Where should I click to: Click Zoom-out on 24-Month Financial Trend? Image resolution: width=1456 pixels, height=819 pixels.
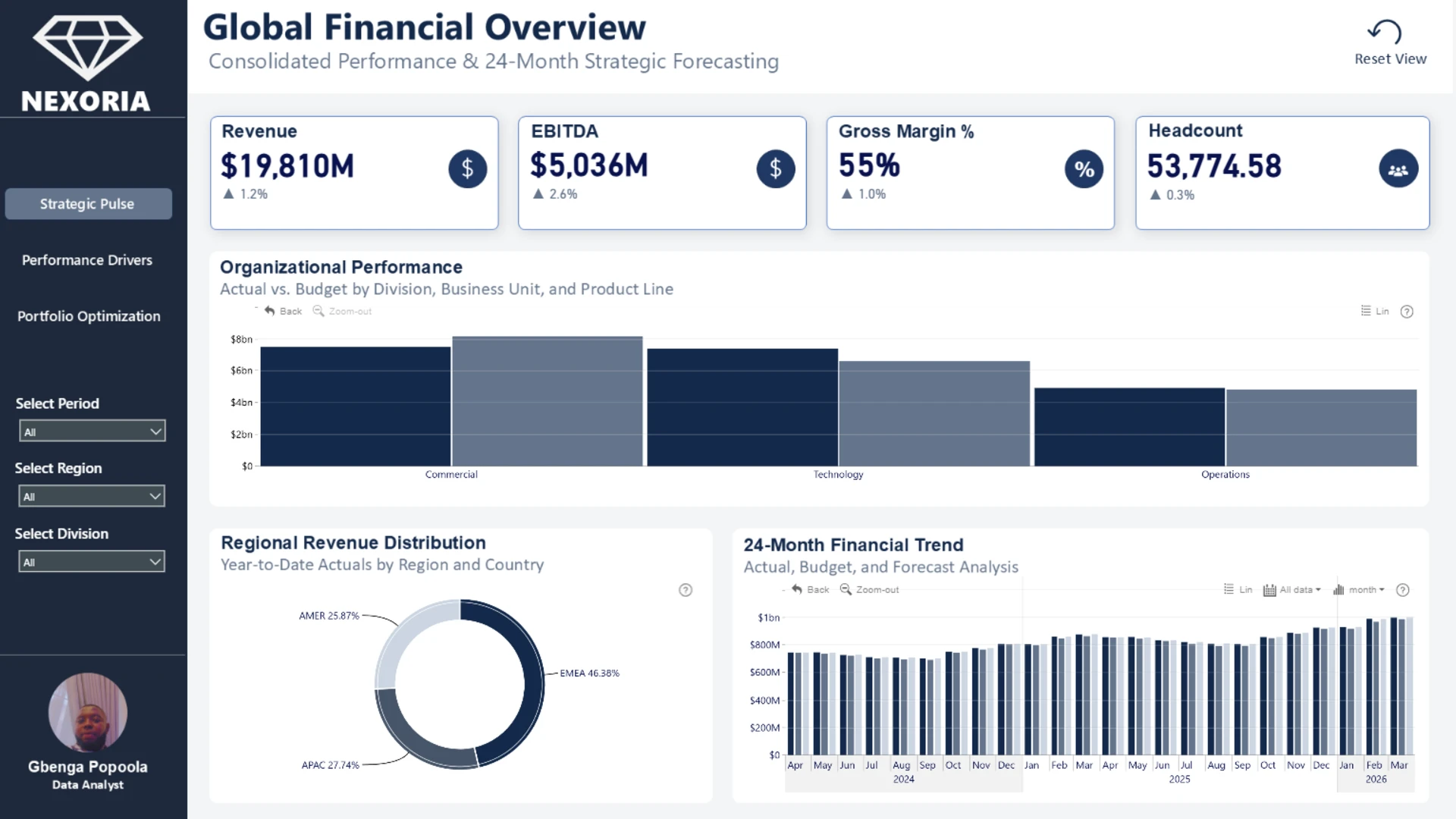(869, 589)
